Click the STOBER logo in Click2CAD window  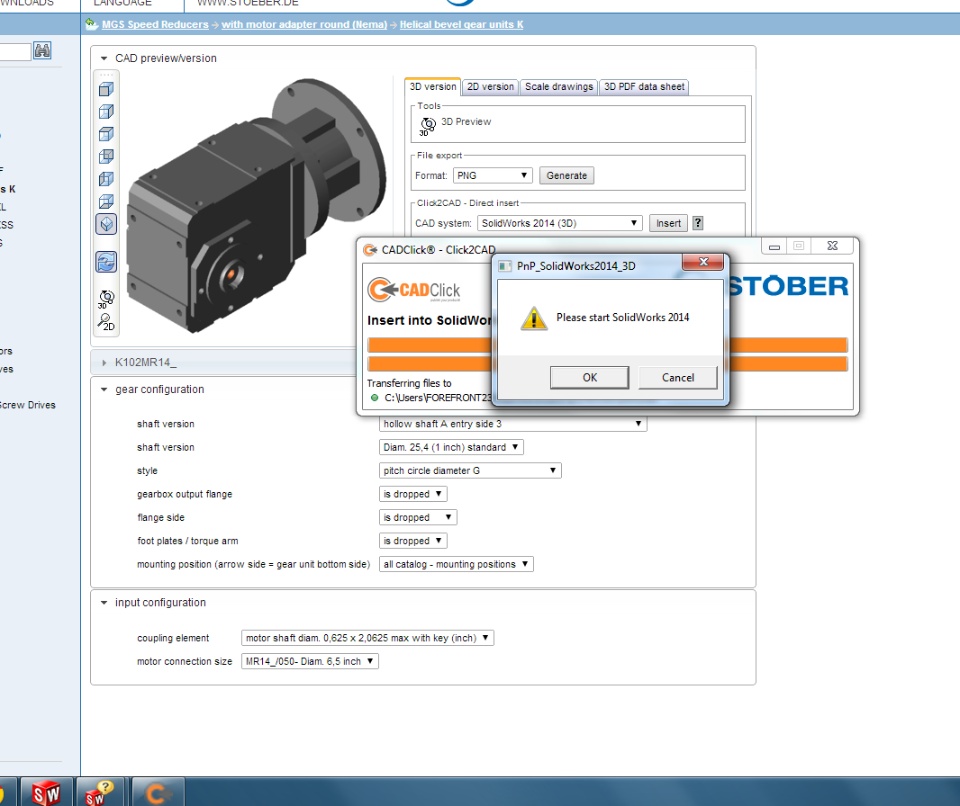pos(789,286)
